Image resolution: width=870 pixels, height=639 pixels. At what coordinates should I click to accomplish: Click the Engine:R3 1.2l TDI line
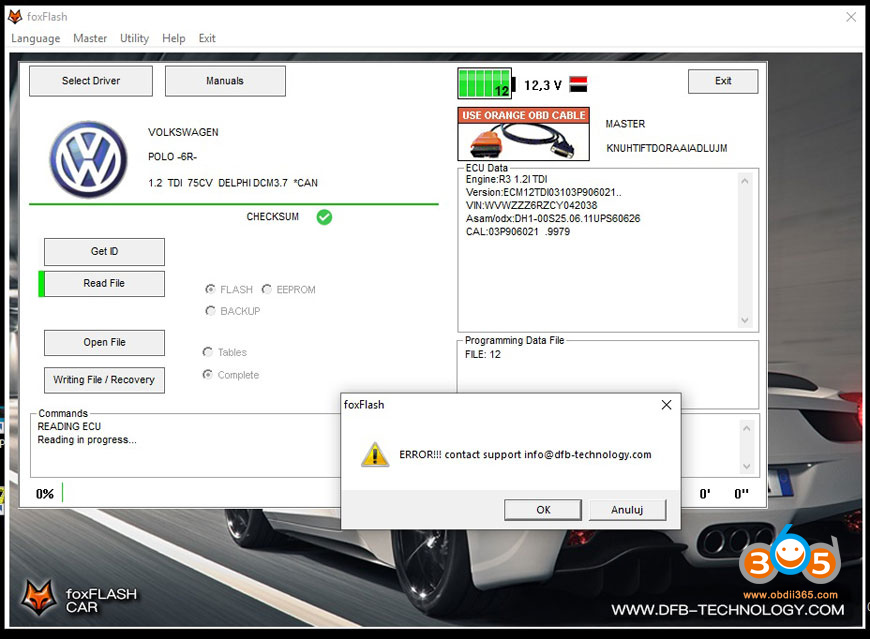pyautogui.click(x=507, y=179)
